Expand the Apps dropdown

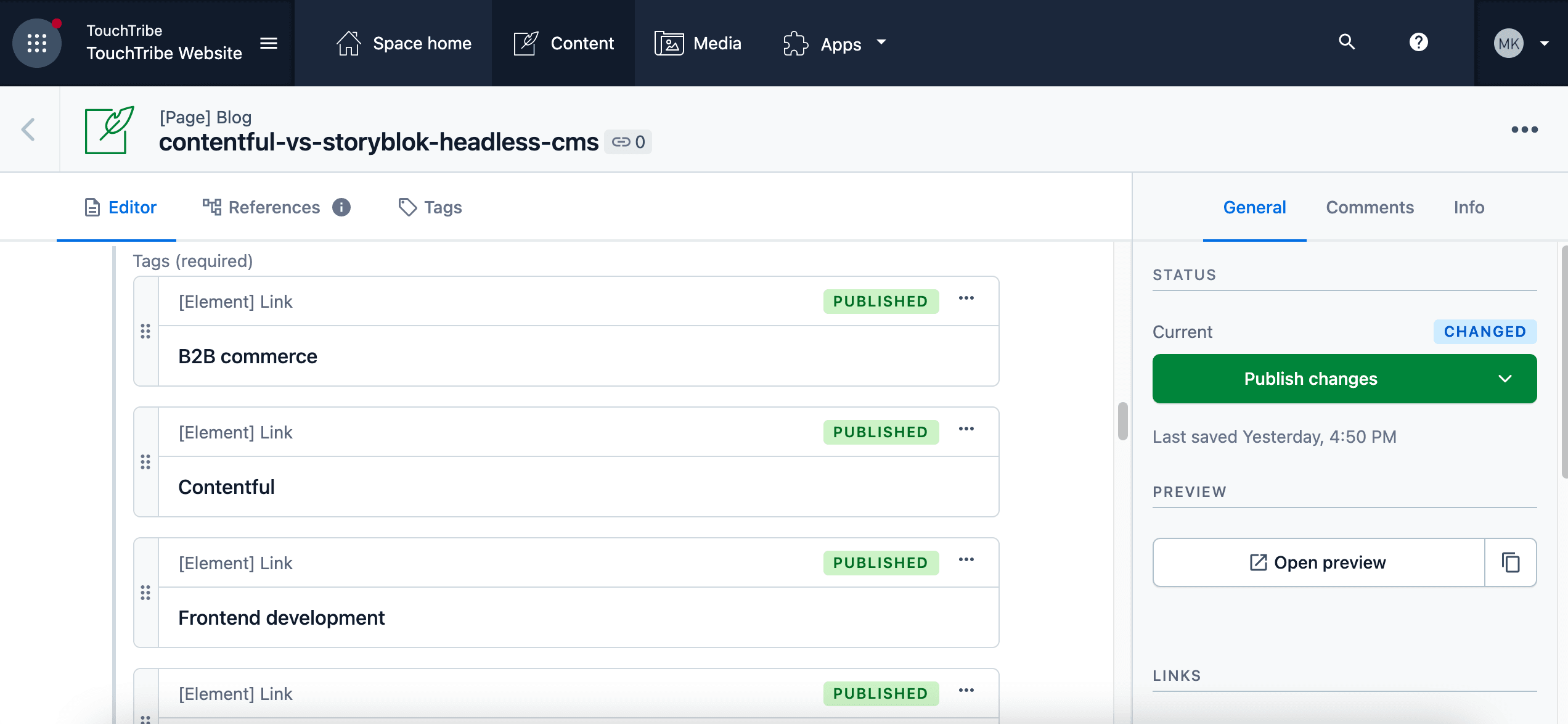tap(835, 43)
